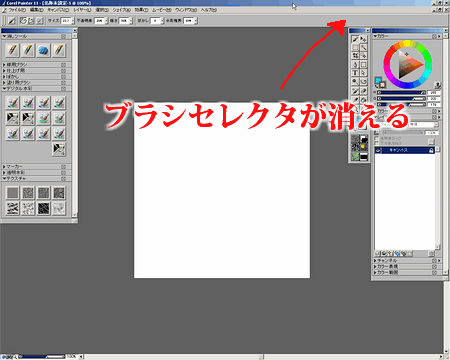Expand the チャンネル panel

(x=375, y=260)
